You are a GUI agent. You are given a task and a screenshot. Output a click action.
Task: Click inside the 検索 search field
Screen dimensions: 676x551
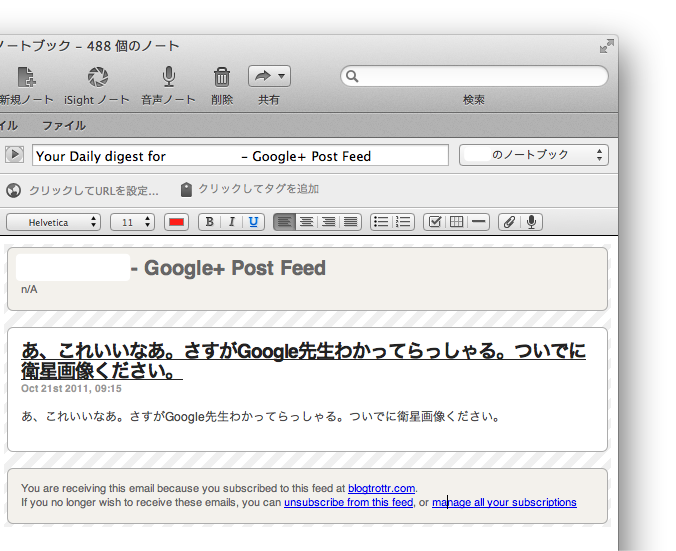point(474,76)
